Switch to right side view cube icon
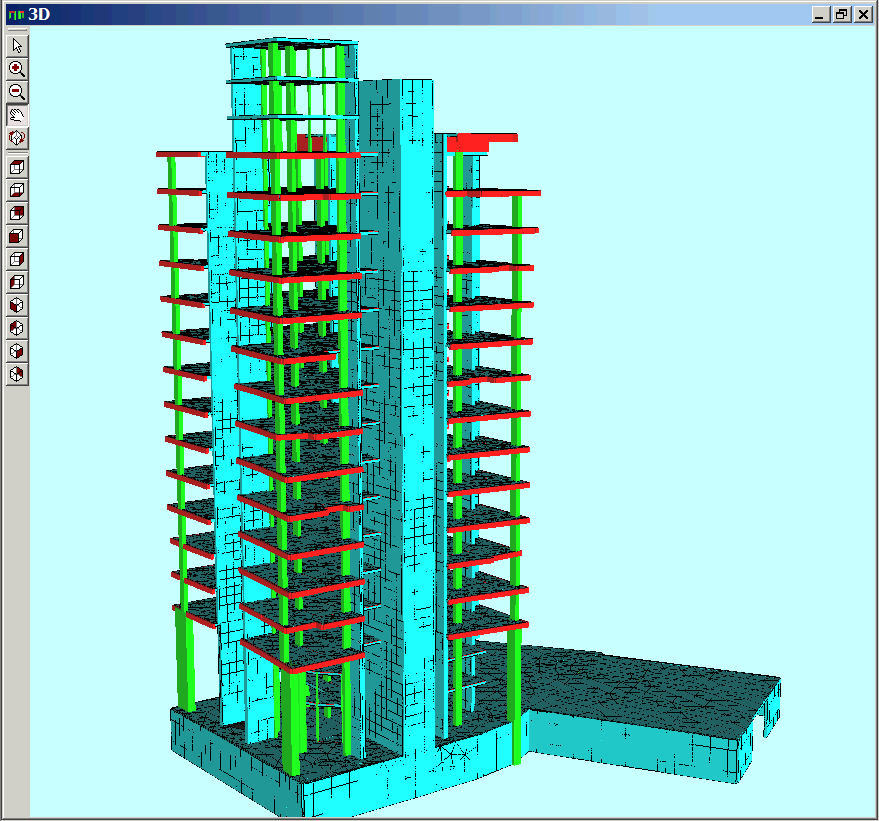The image size is (879, 821). tap(17, 259)
